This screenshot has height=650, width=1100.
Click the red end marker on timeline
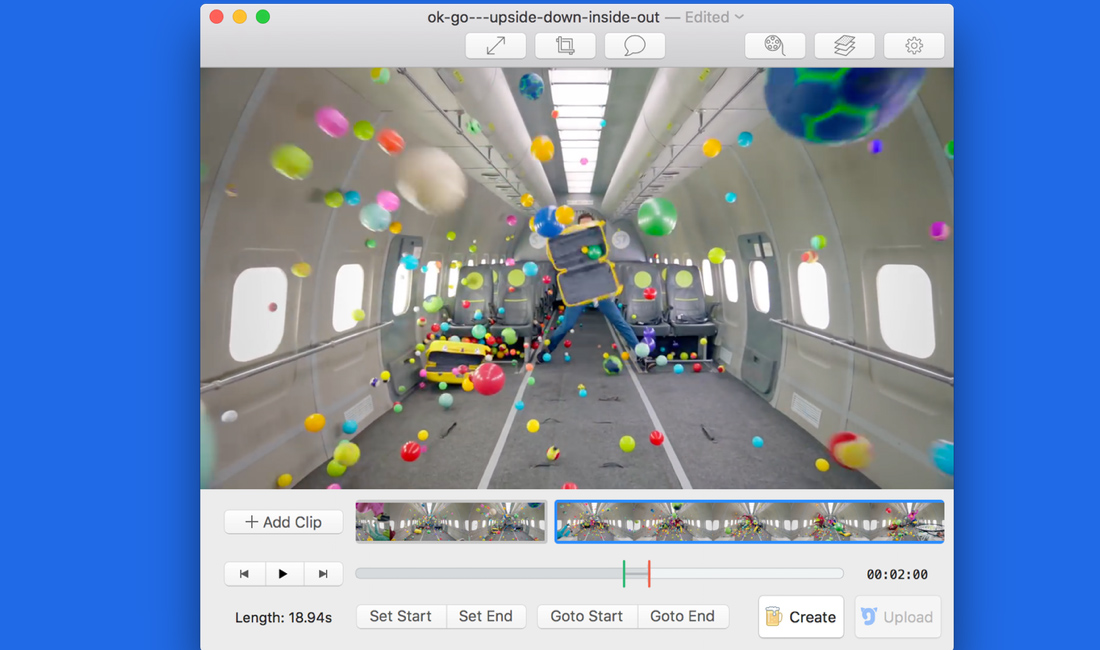tap(649, 574)
